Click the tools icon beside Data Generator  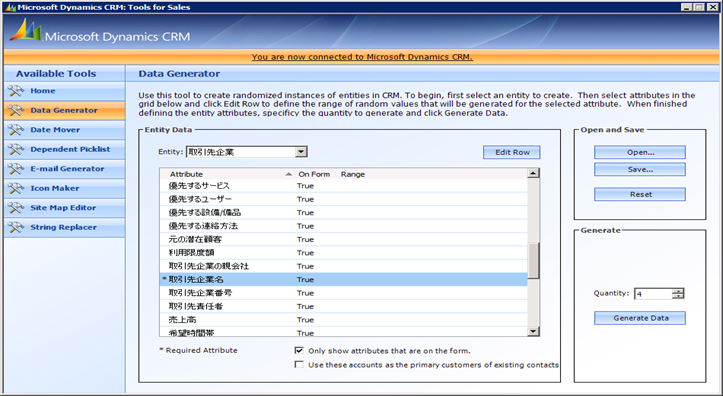click(x=16, y=110)
